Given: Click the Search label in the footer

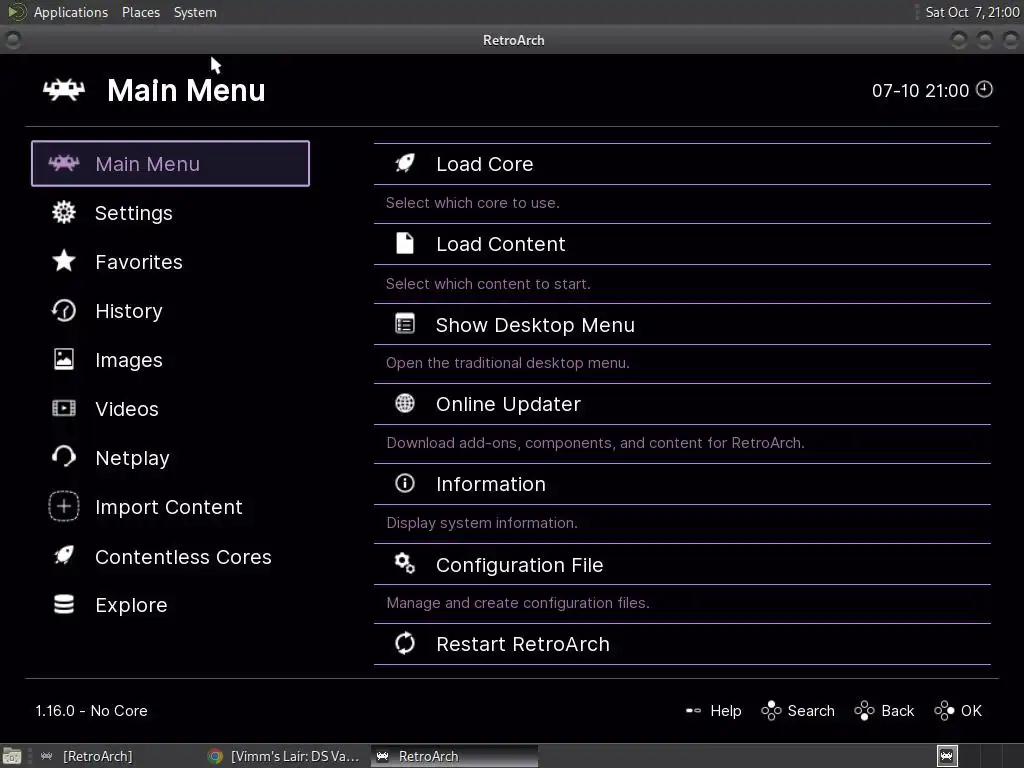Looking at the screenshot, I should point(810,711).
